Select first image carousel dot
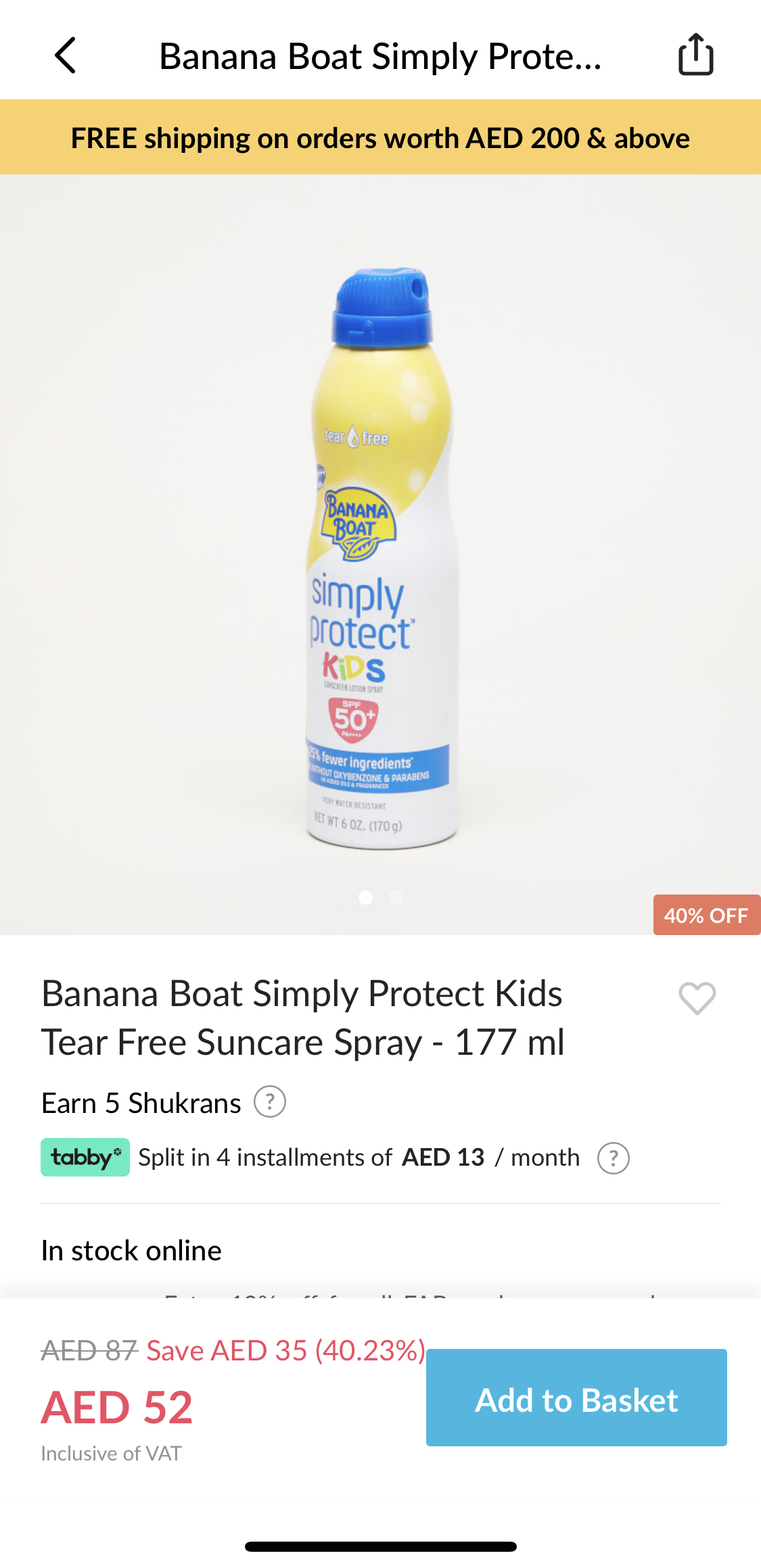Viewport: 761px width, 1568px height. pos(366,897)
